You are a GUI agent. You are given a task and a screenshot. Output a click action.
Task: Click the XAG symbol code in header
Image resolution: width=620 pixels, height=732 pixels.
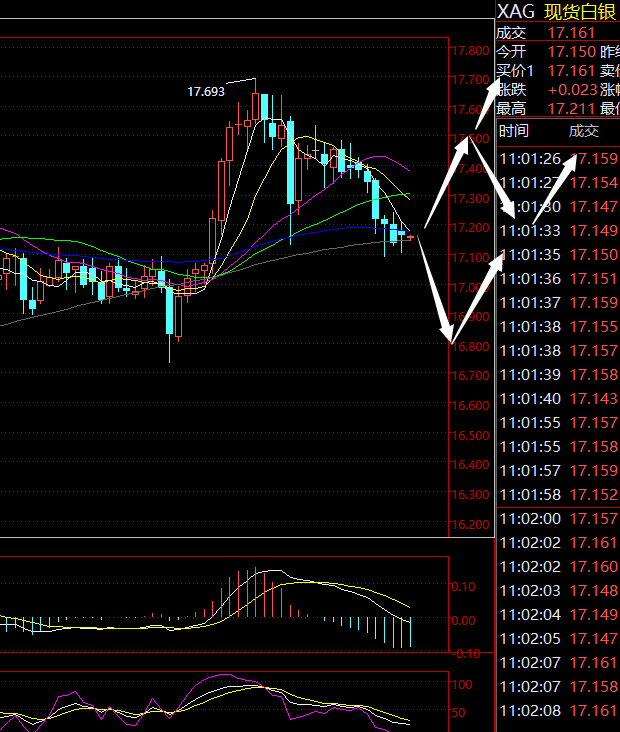pos(516,11)
